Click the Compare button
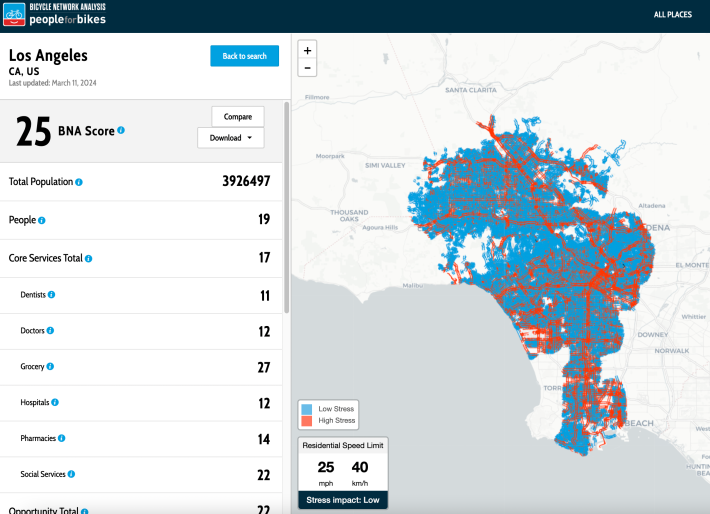This screenshot has height=514, width=710. pos(238,117)
